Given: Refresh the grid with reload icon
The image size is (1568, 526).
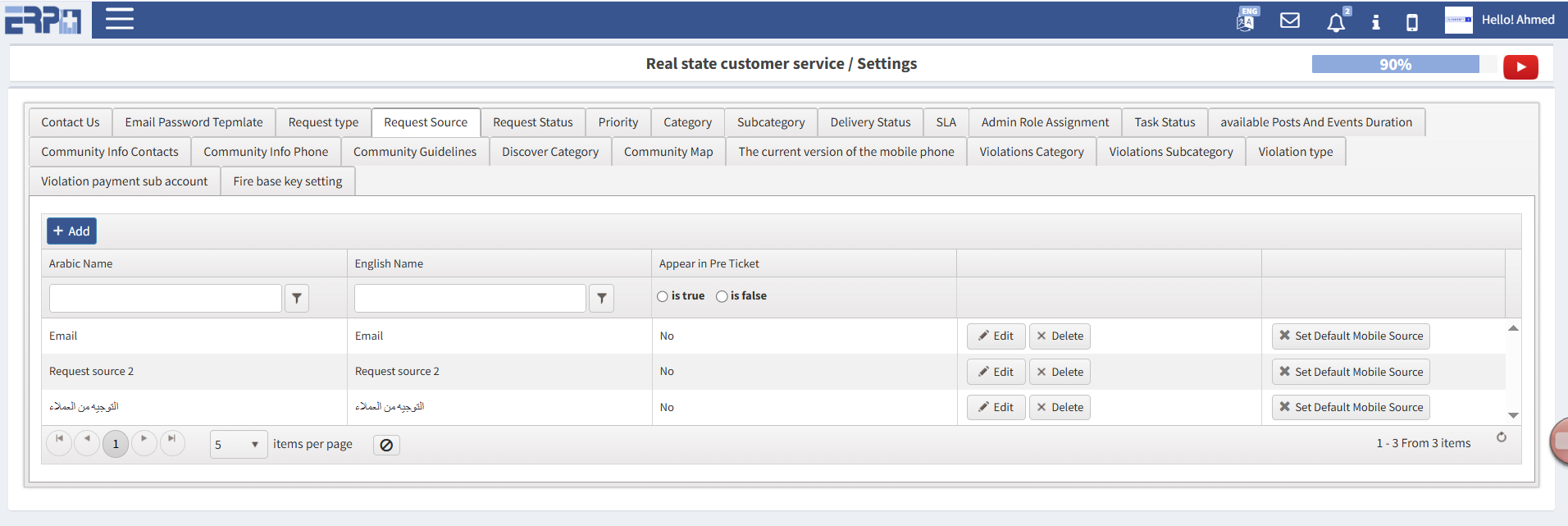Looking at the screenshot, I should tap(1501, 437).
